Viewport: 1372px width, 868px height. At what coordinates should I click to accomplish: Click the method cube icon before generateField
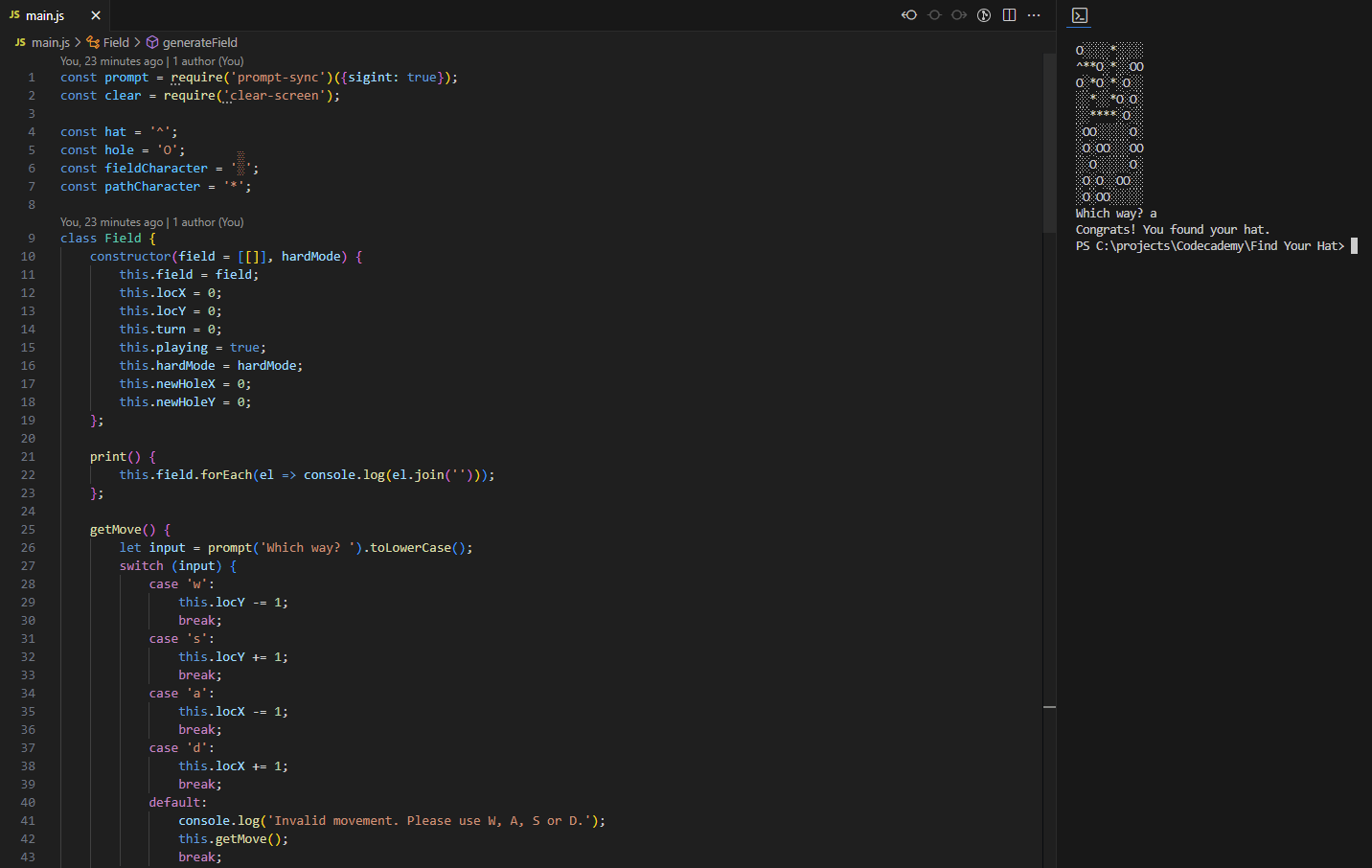click(152, 42)
